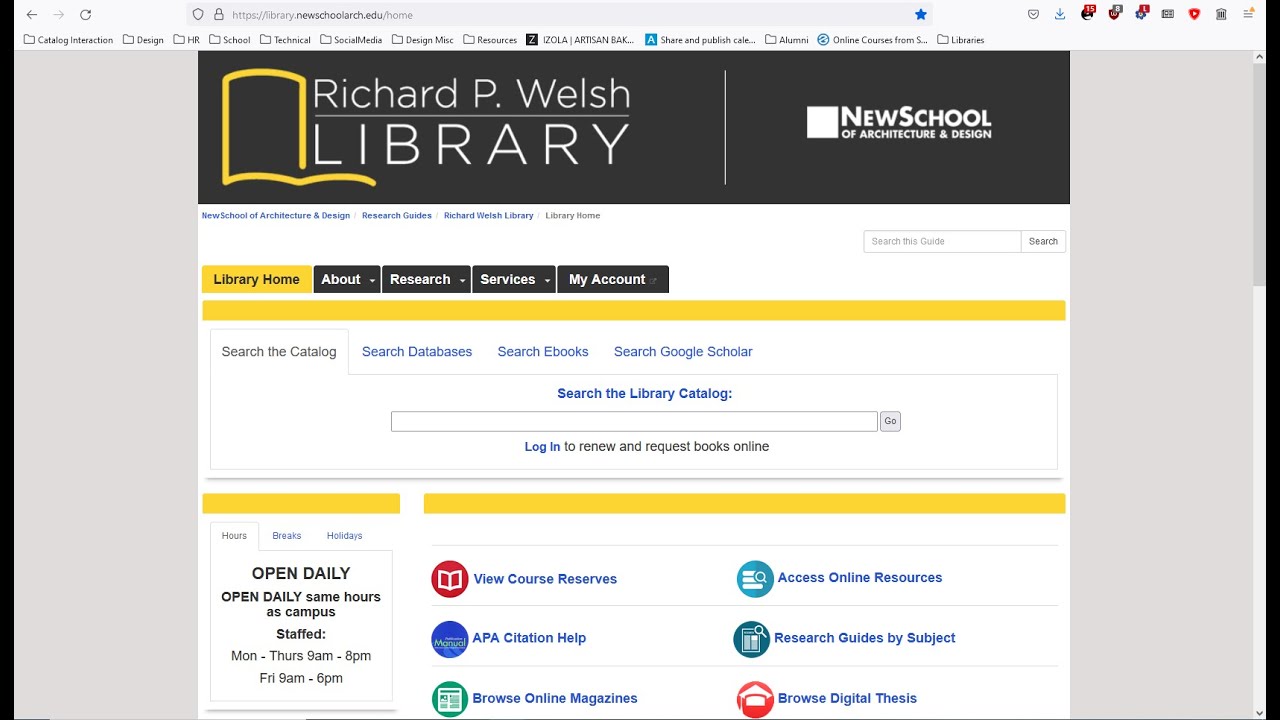Open the Pocket save icon
The width and height of the screenshot is (1280, 720).
[1034, 14]
